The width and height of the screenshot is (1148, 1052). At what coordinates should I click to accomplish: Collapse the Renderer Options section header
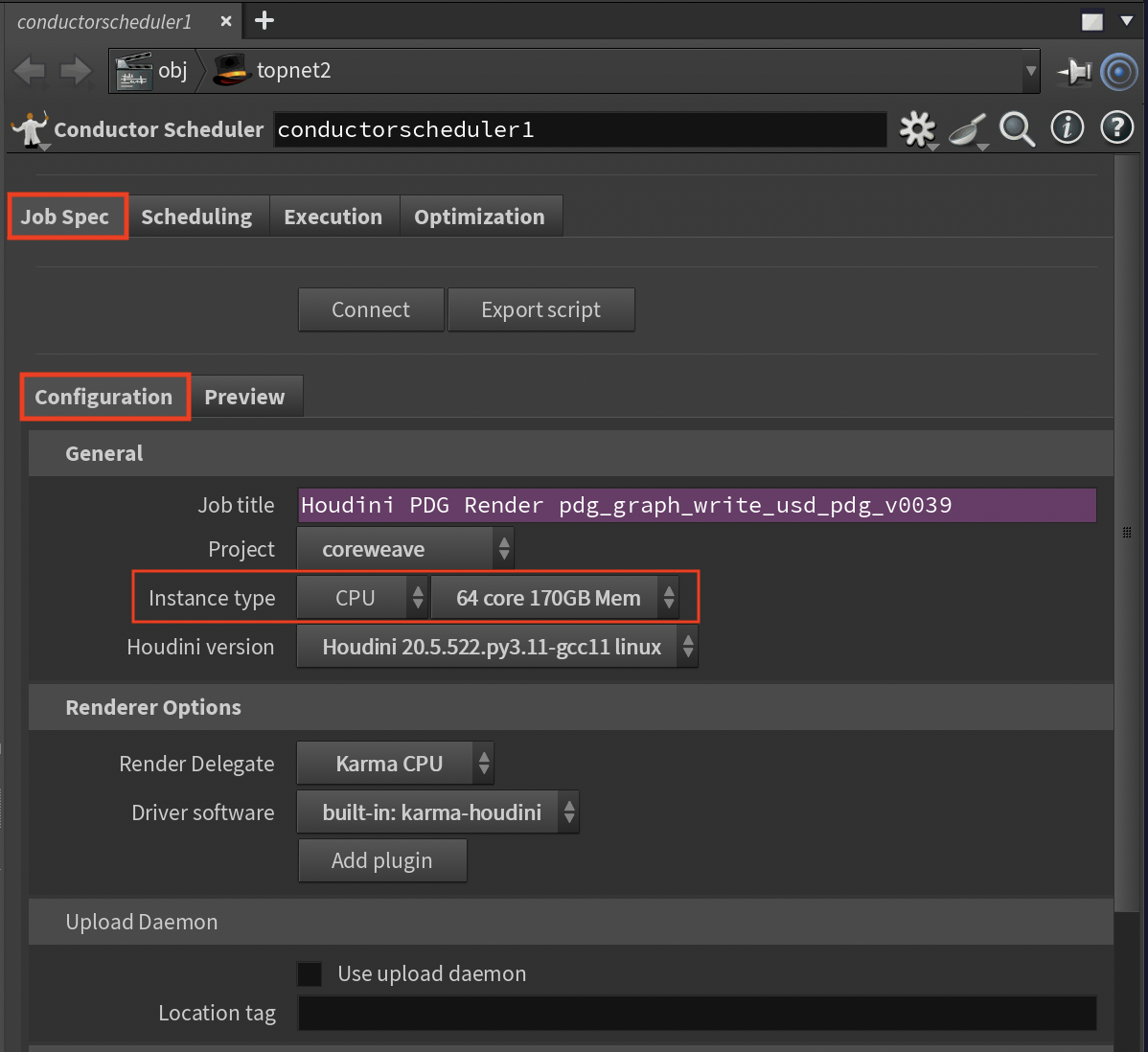click(x=571, y=707)
